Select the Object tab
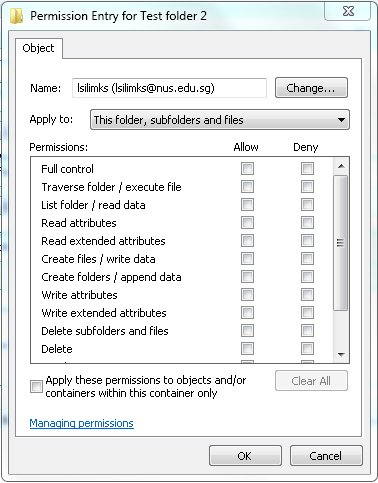The width and height of the screenshot is (378, 483). [38, 48]
